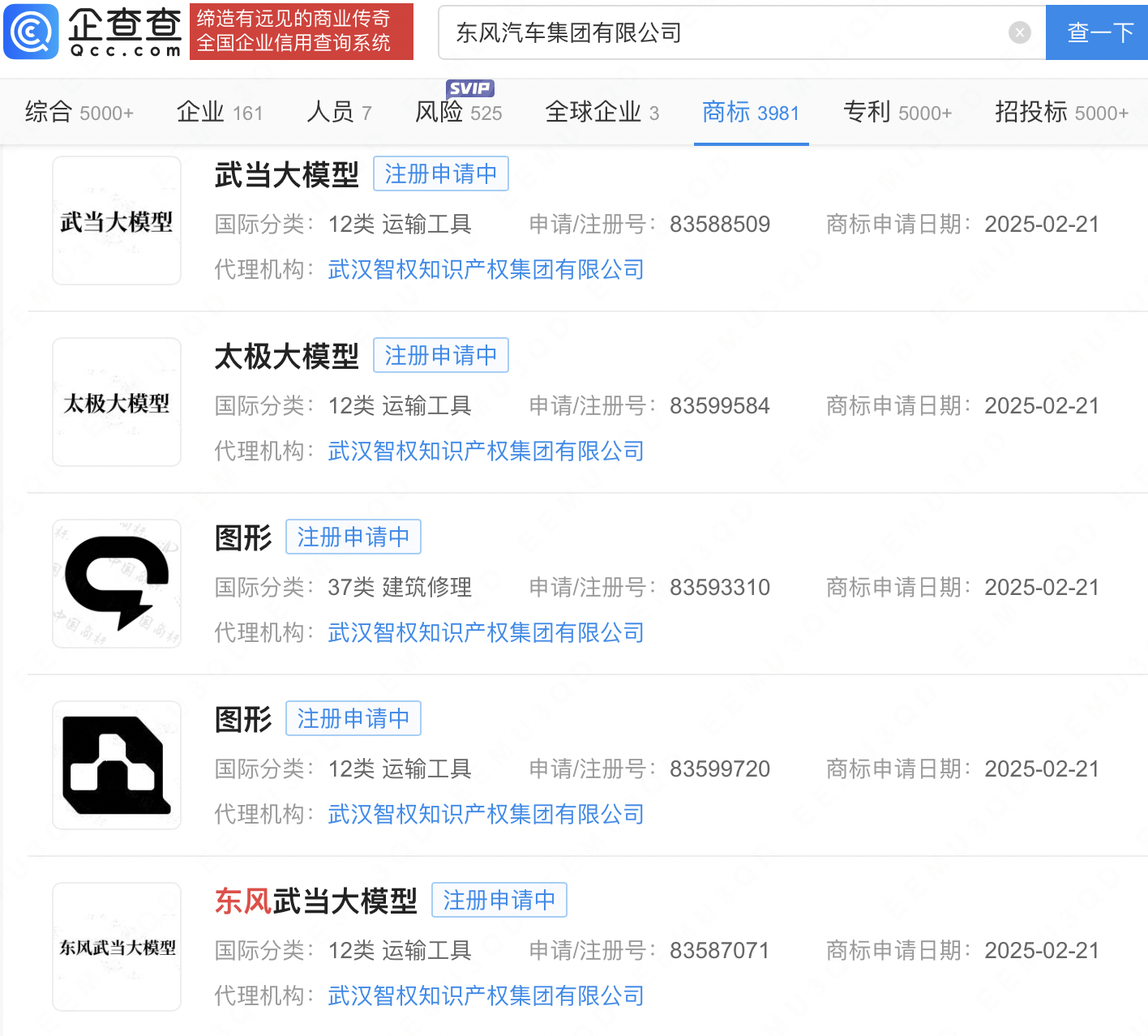Image resolution: width=1148 pixels, height=1036 pixels.
Task: Open the 招投标 5000+ tab
Action: pos(1061,112)
